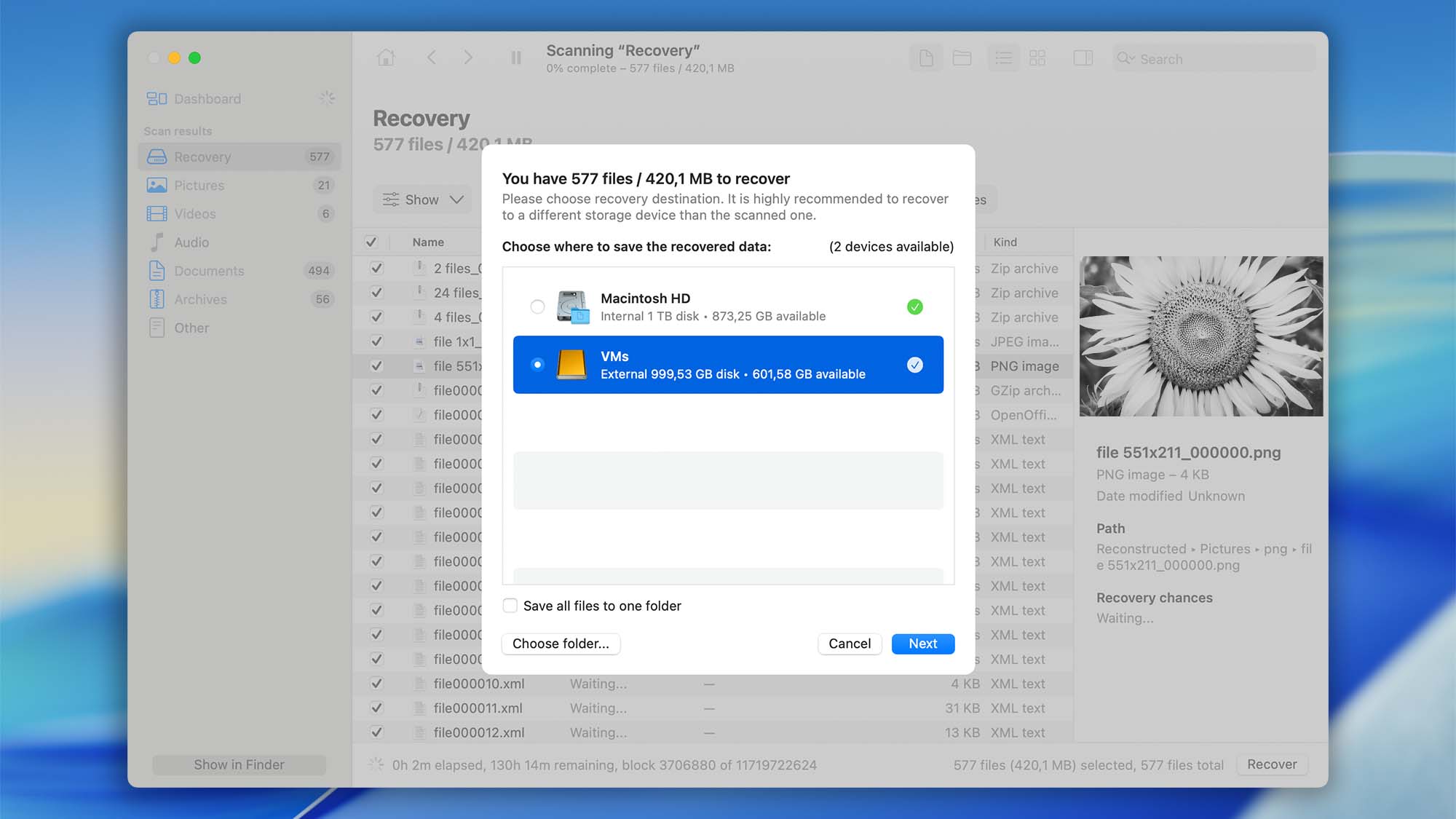Switch to grid view icon

coord(1037,58)
